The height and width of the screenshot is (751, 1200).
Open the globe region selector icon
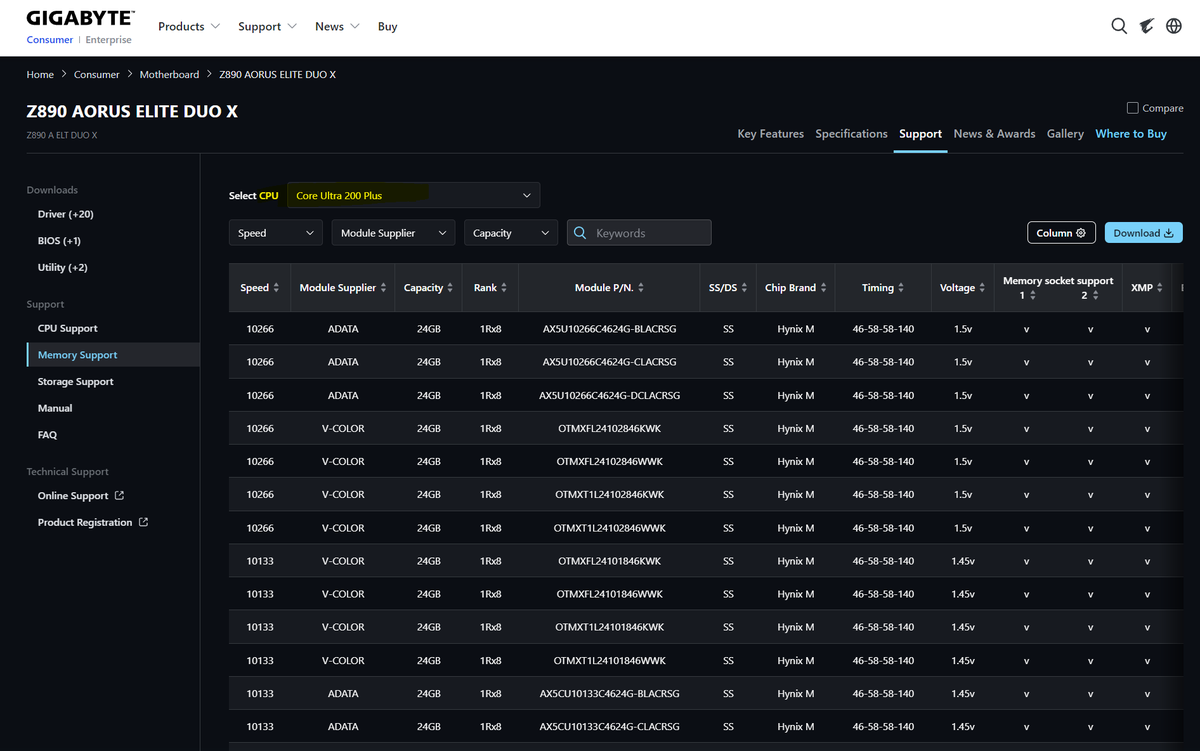pos(1174,26)
